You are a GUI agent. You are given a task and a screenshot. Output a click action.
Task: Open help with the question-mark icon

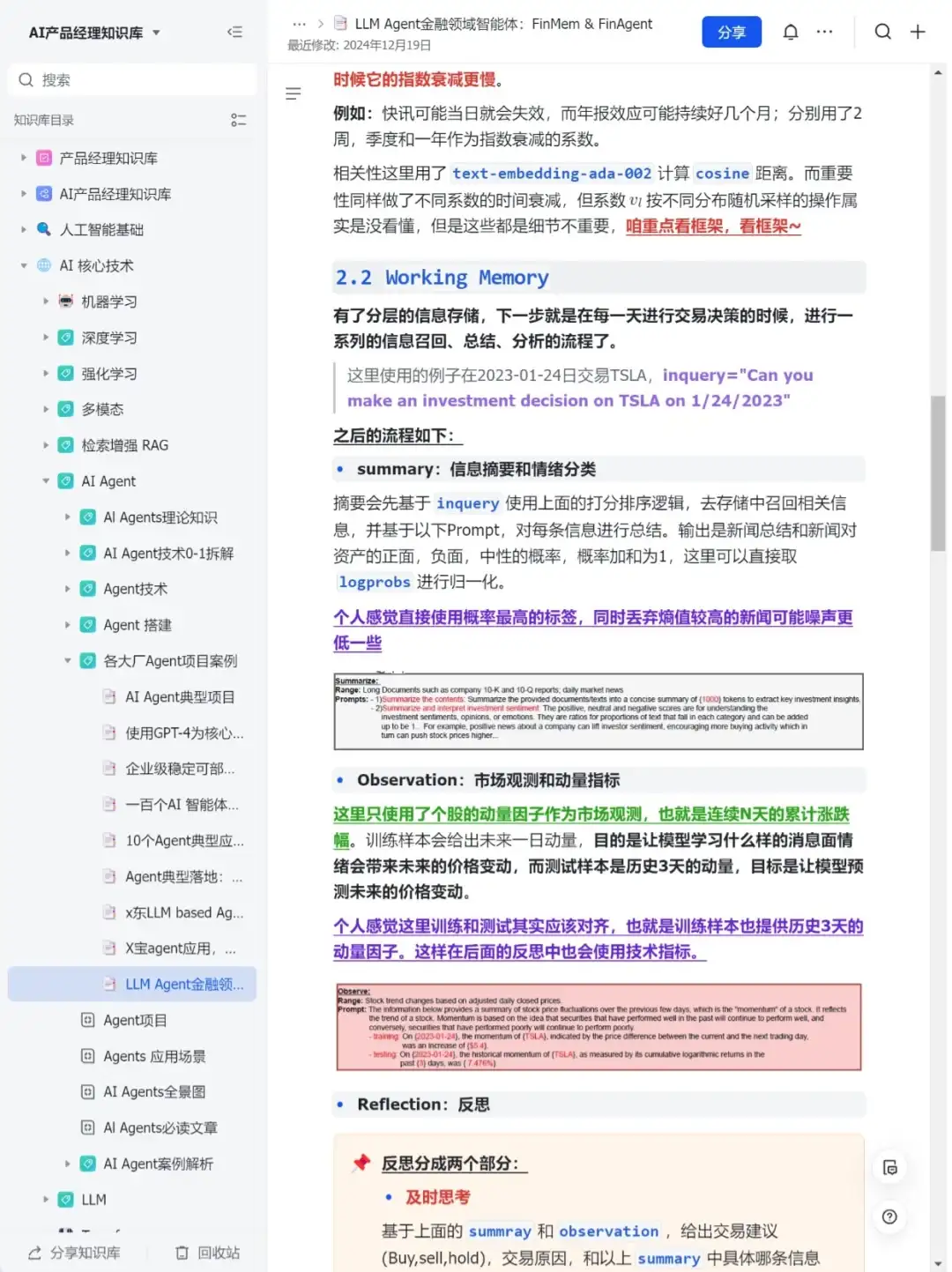[889, 1216]
